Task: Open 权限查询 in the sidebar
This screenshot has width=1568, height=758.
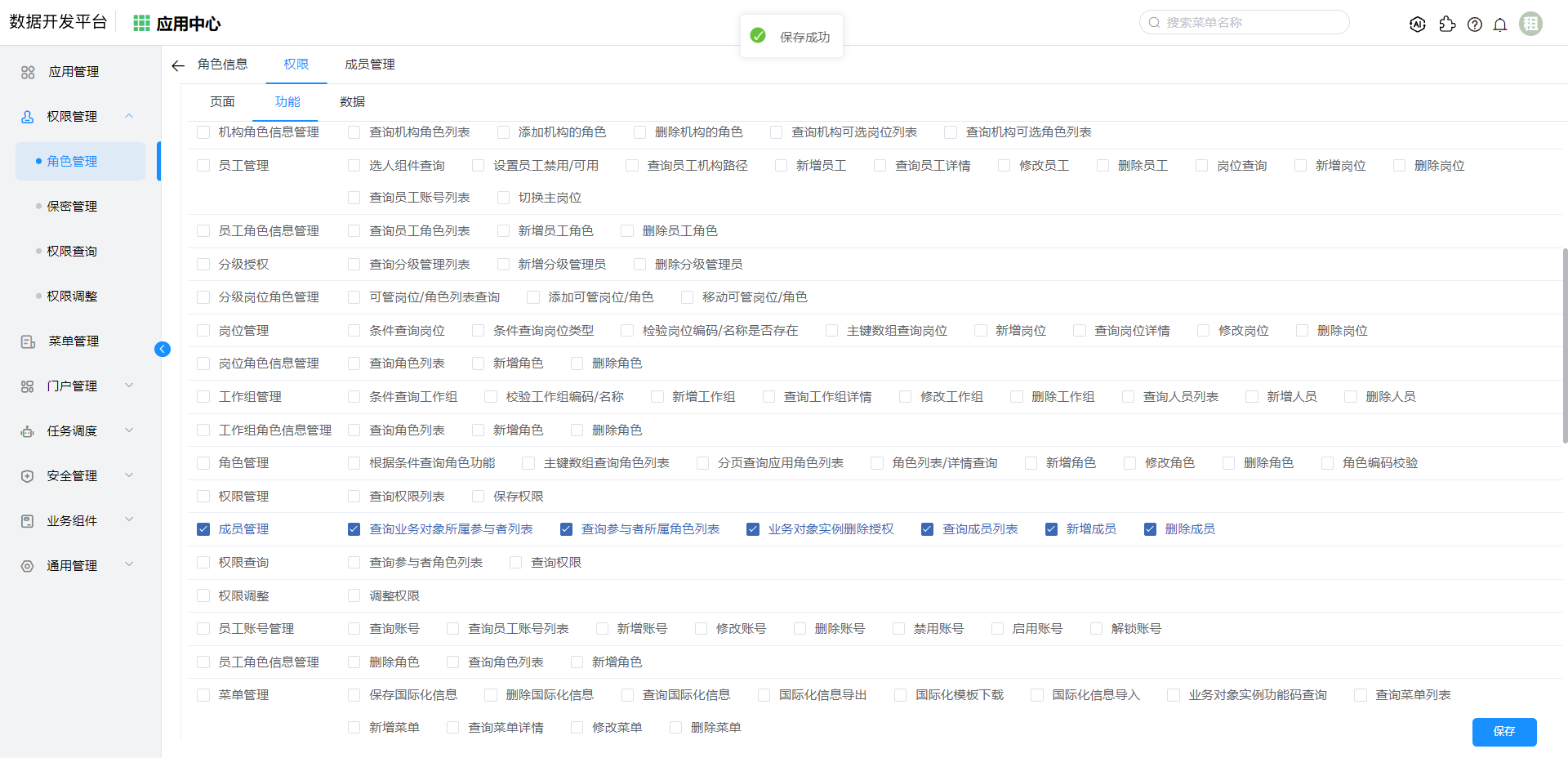Action: tap(72, 252)
